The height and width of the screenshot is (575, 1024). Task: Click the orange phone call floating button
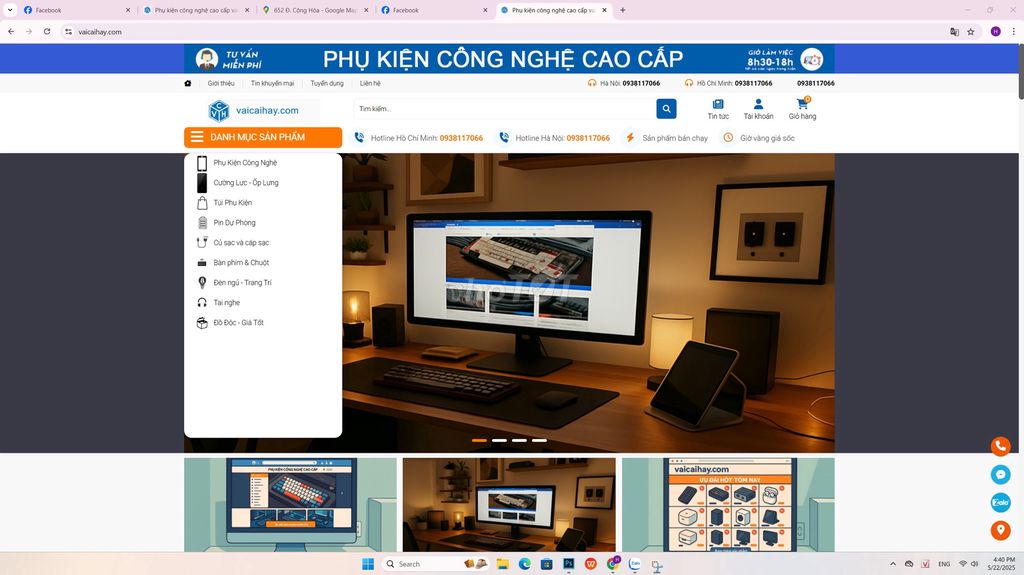(1000, 446)
